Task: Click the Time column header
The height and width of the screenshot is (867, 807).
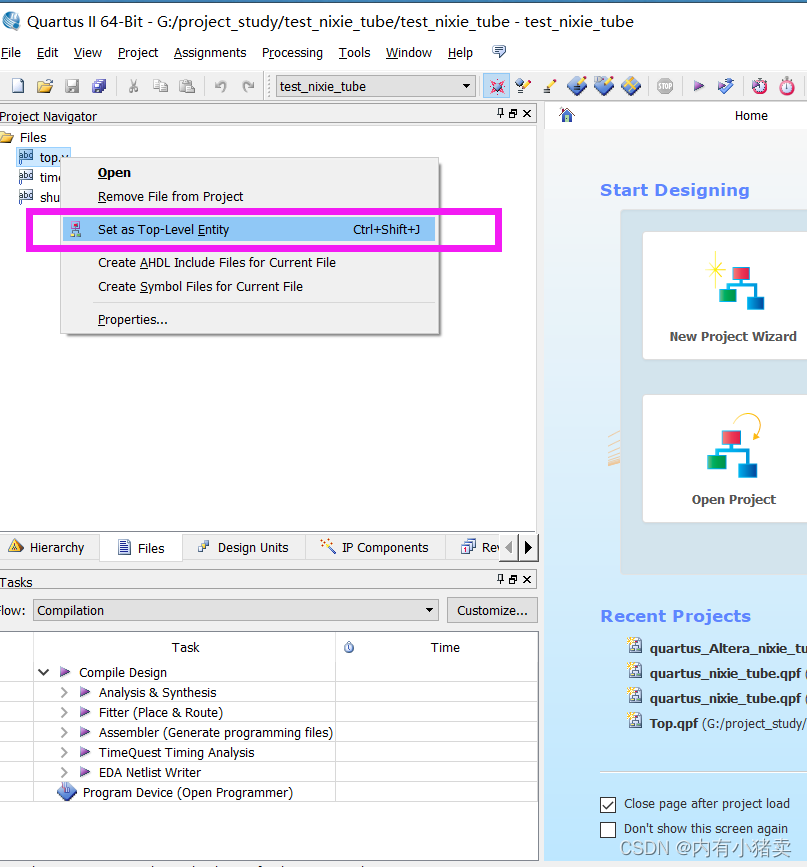Action: (x=445, y=647)
